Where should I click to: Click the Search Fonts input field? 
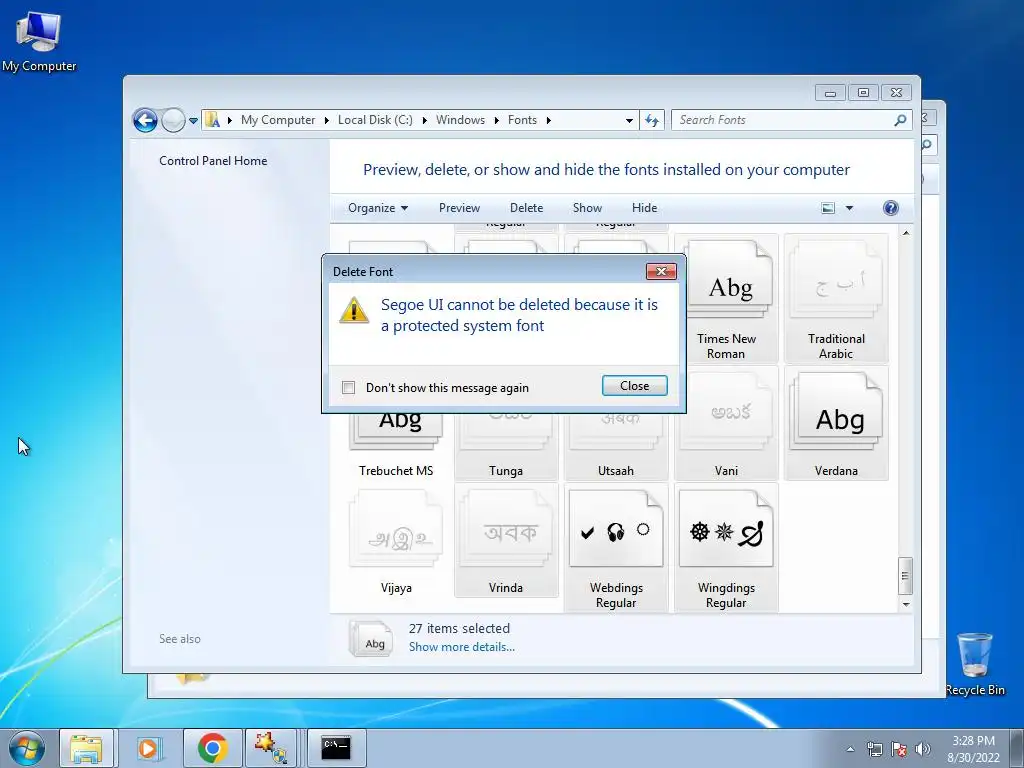tap(784, 120)
